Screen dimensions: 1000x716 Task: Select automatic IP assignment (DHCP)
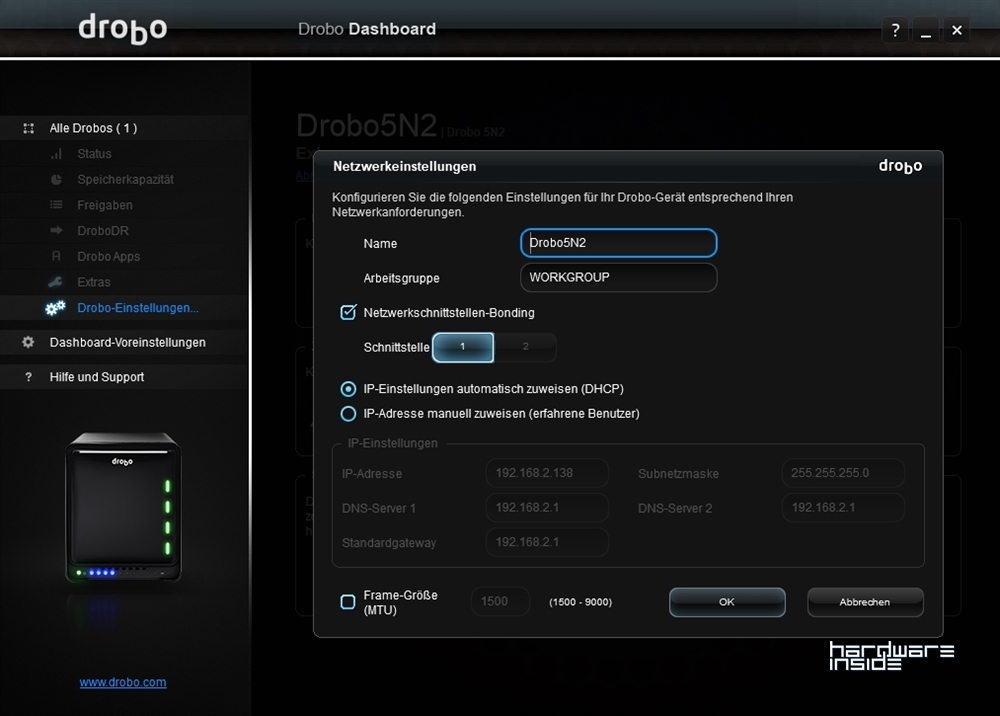coord(348,389)
